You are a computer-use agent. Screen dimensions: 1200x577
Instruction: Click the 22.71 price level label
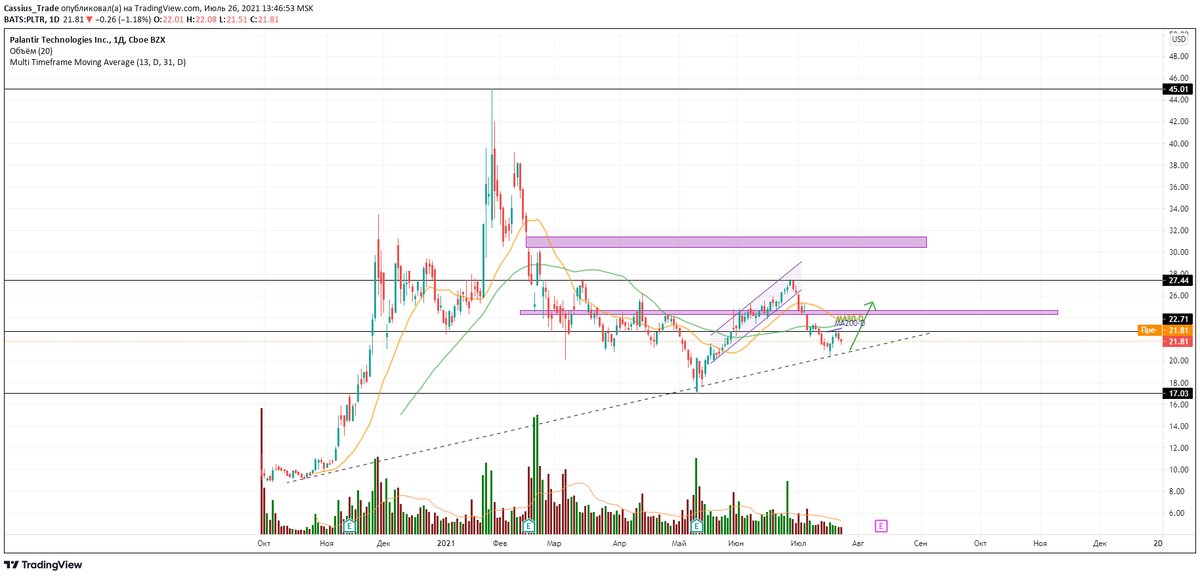pos(1177,320)
